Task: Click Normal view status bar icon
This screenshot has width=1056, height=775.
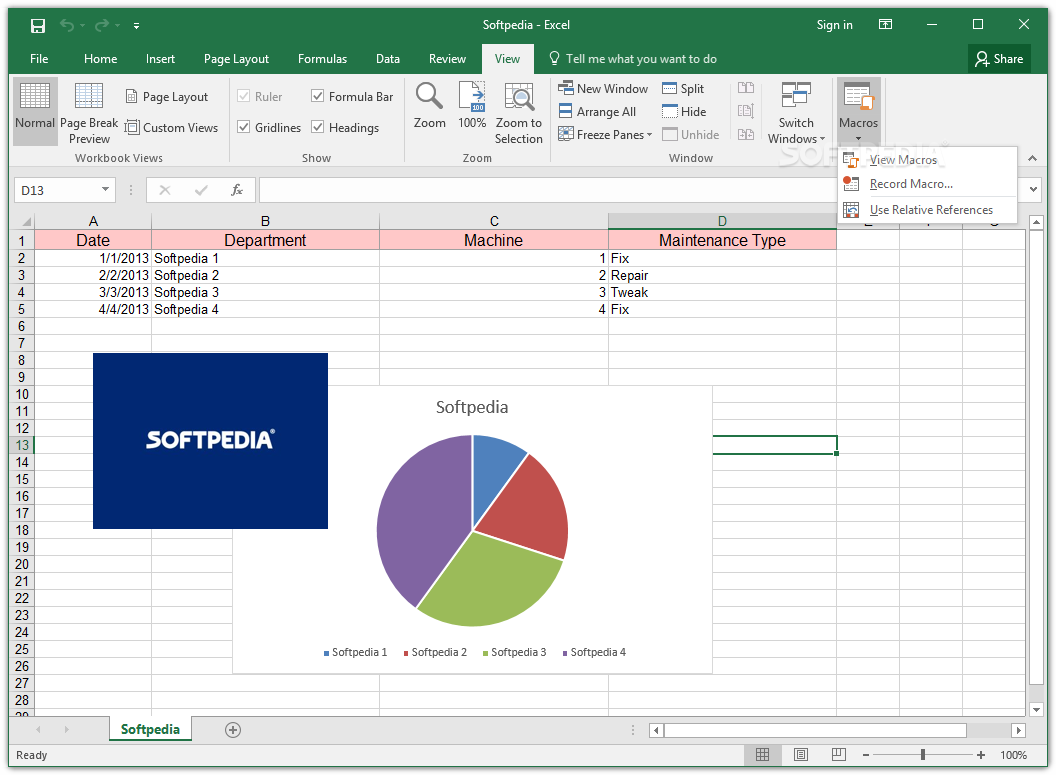Action: [762, 755]
